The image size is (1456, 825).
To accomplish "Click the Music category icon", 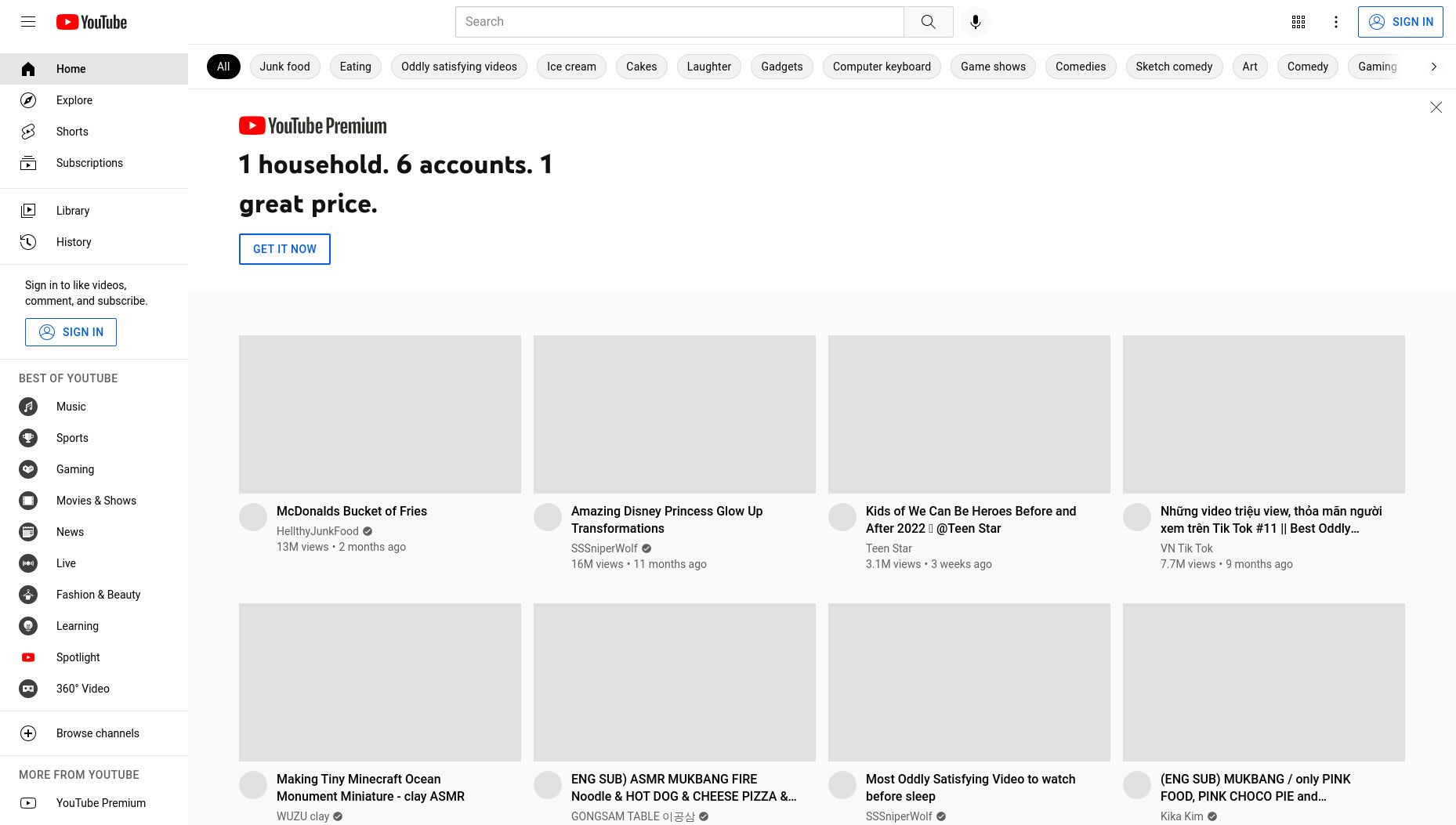I will 28,407.
